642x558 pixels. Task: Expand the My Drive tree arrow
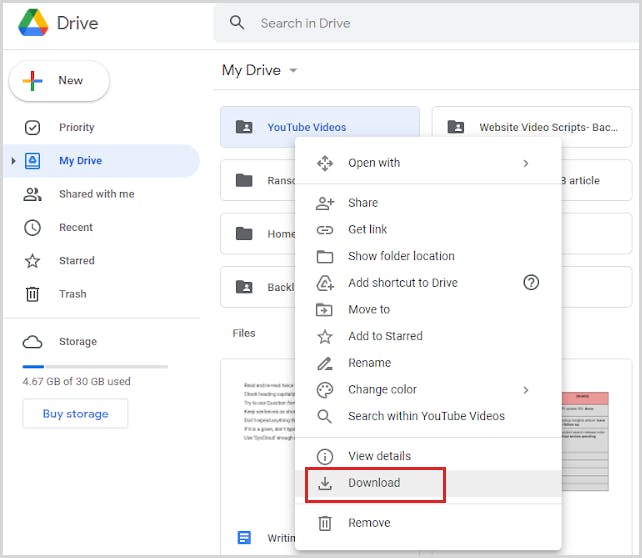point(13,161)
